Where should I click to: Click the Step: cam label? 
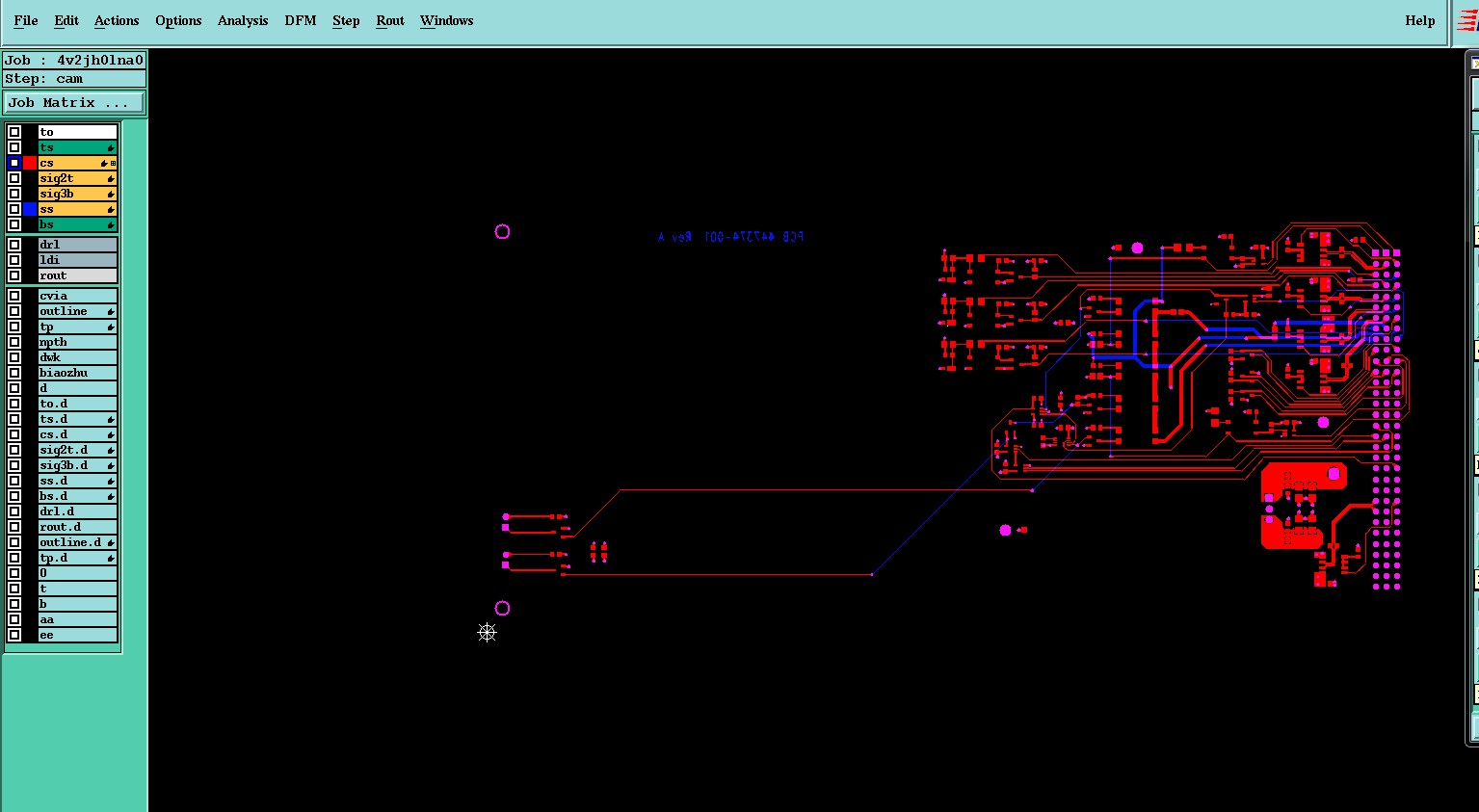tap(74, 79)
